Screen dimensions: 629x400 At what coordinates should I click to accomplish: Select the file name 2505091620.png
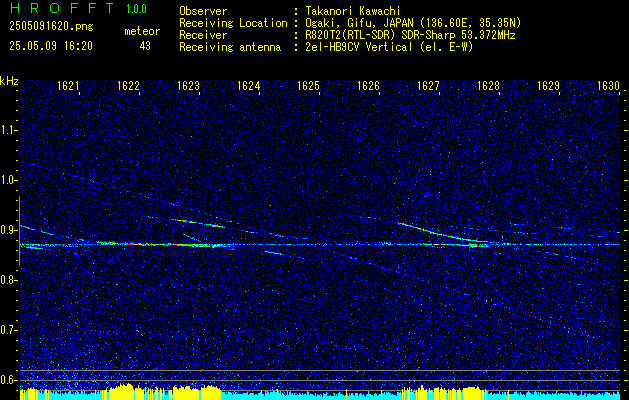coord(51,27)
